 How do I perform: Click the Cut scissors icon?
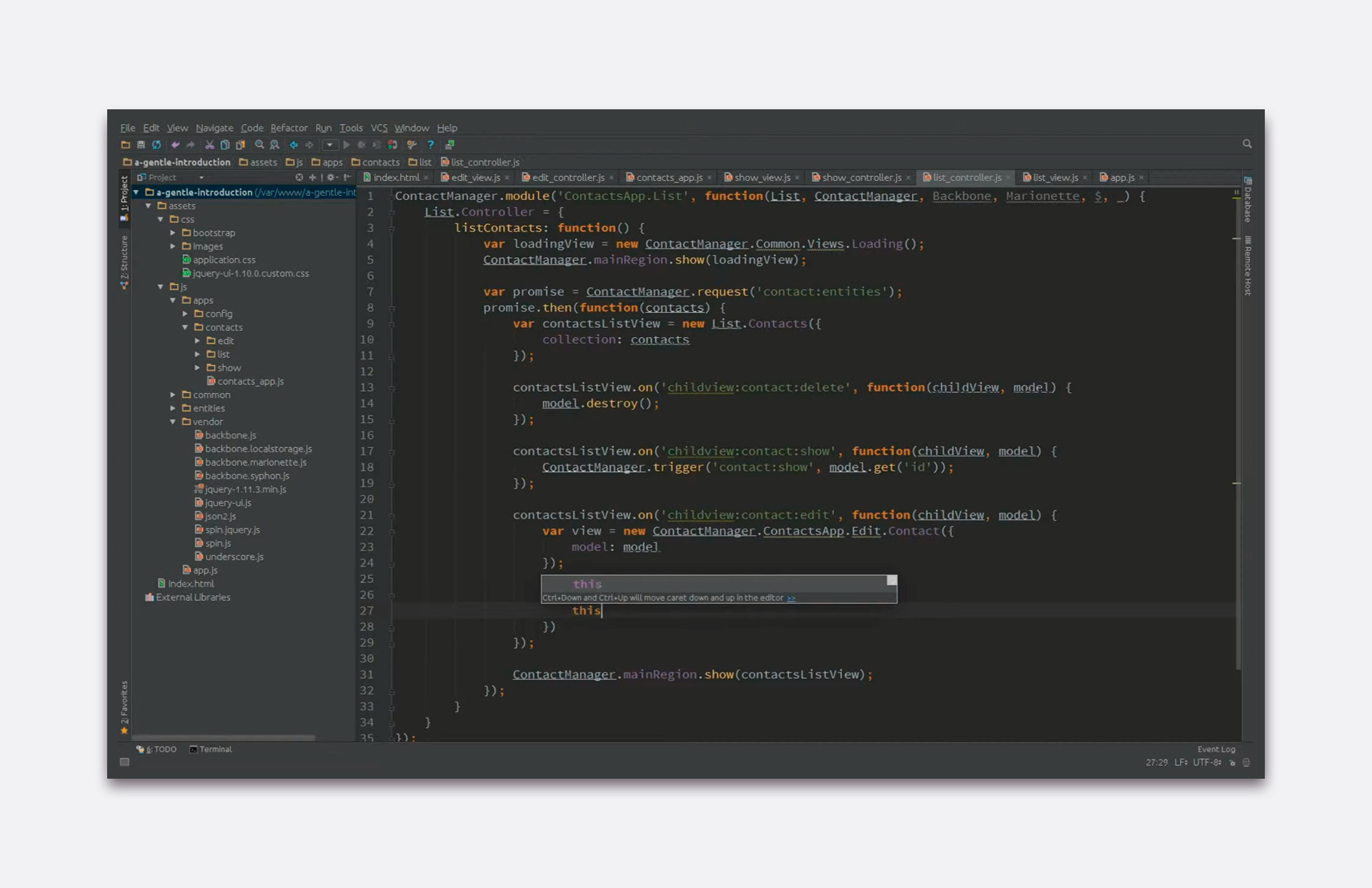point(209,145)
